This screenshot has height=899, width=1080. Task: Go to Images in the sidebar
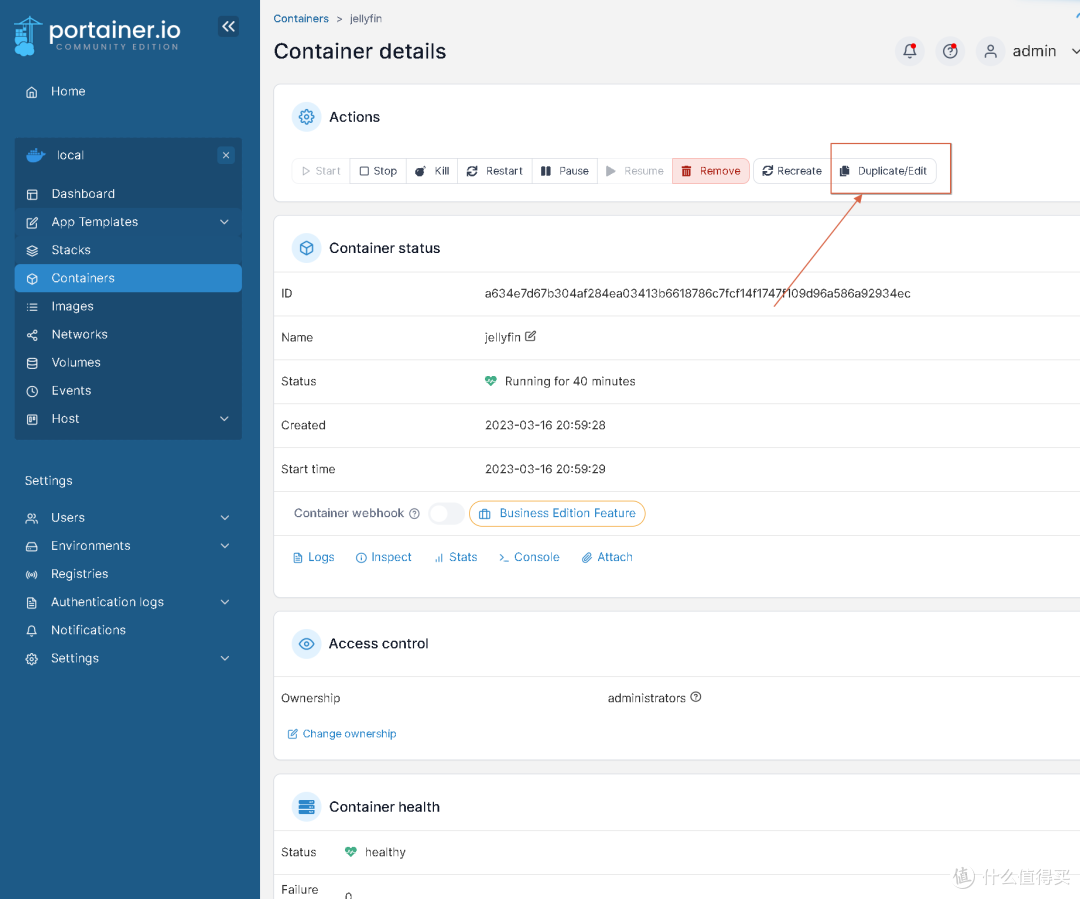tap(72, 306)
